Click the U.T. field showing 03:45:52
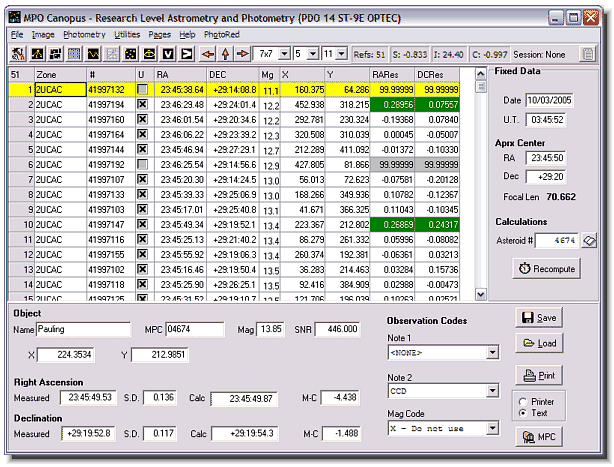 click(x=546, y=120)
